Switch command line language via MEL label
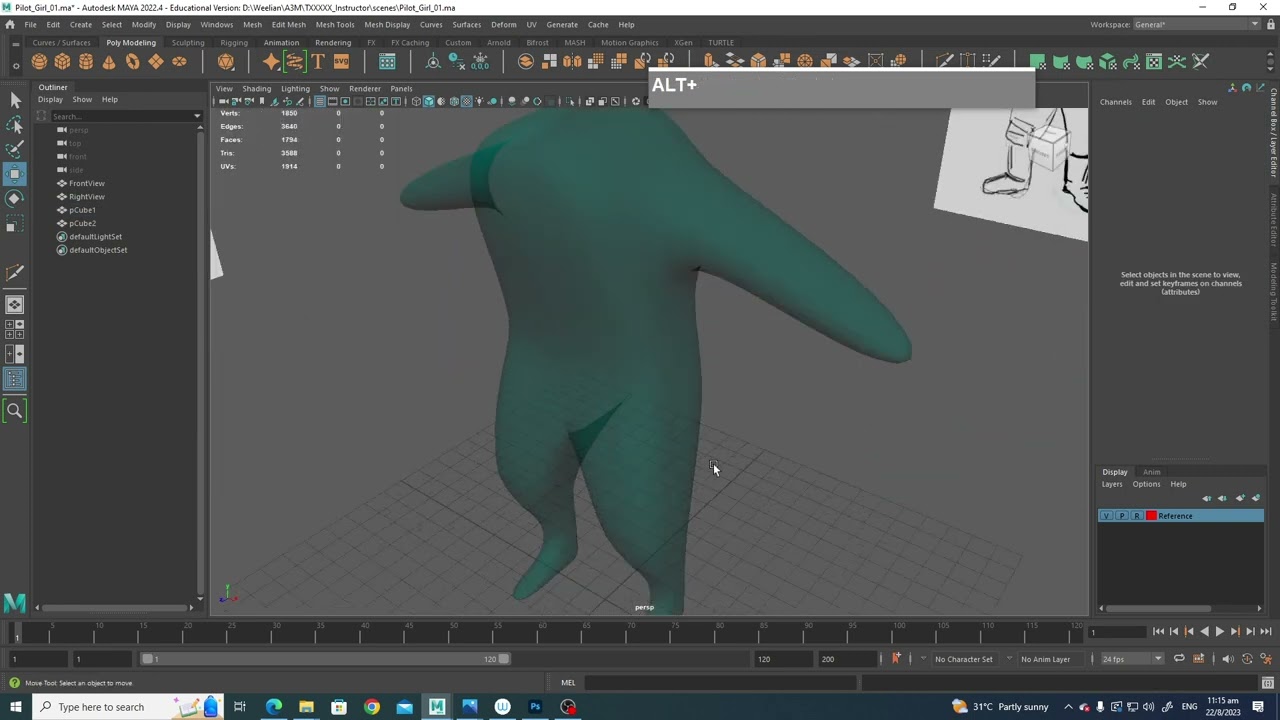This screenshot has width=1280, height=720. [x=568, y=683]
